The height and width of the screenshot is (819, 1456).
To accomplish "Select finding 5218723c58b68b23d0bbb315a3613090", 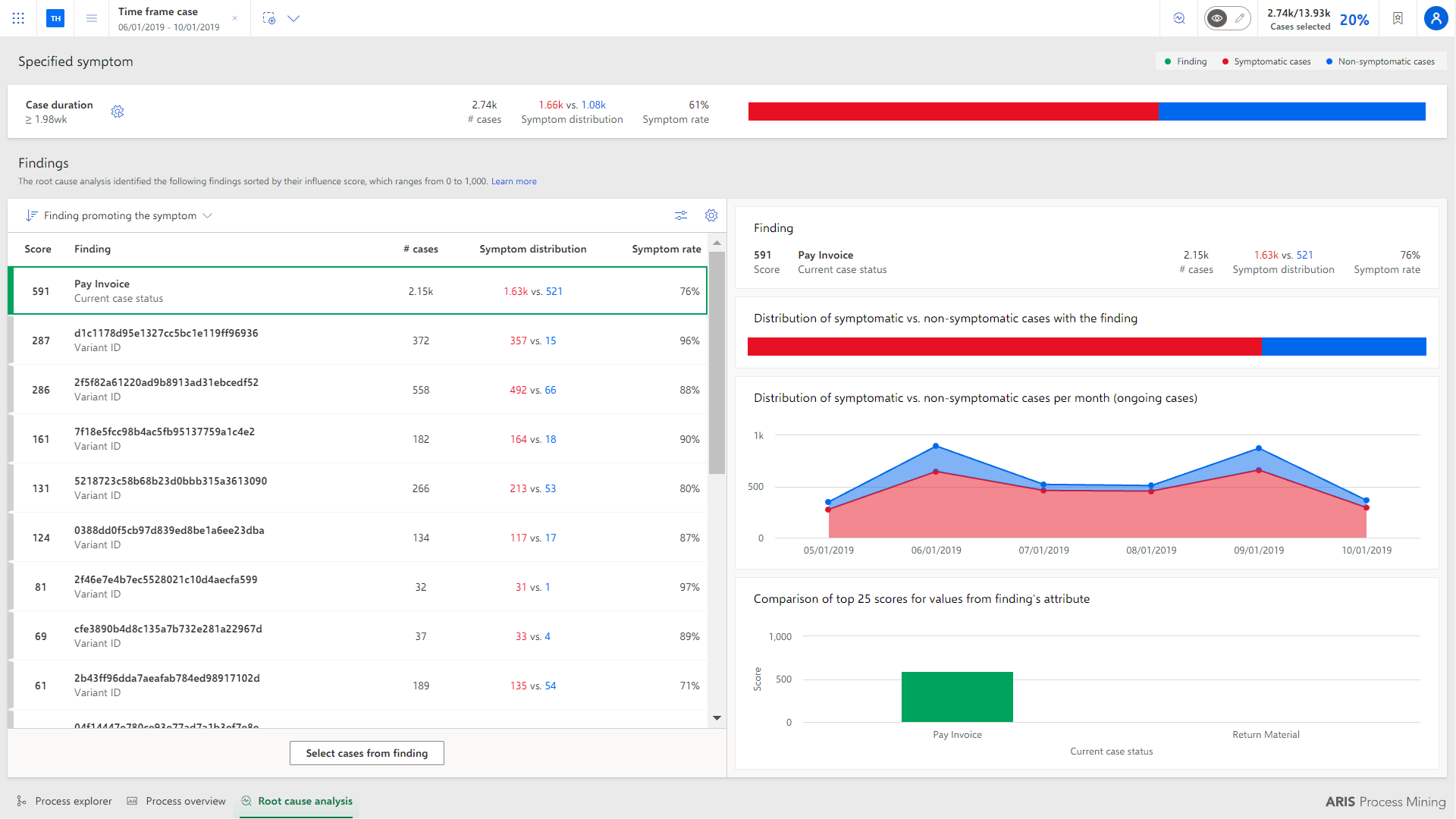I will point(358,488).
